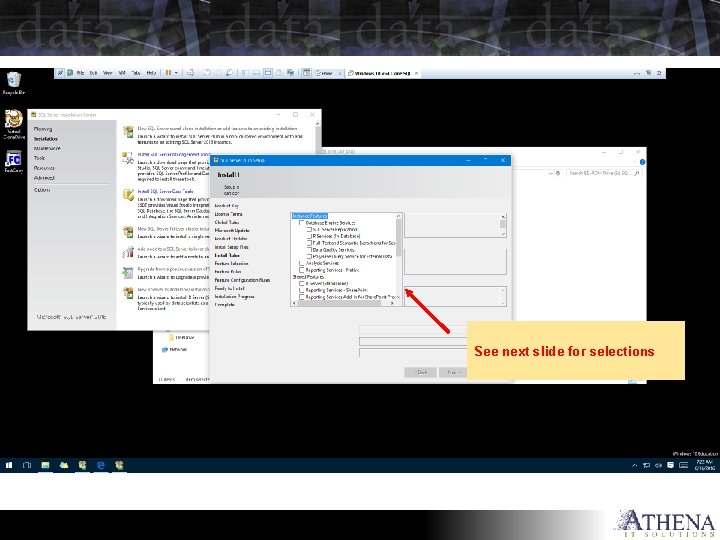Screen dimensions: 720x540
Task: Click the Home tab house icon
Action: coord(318,73)
